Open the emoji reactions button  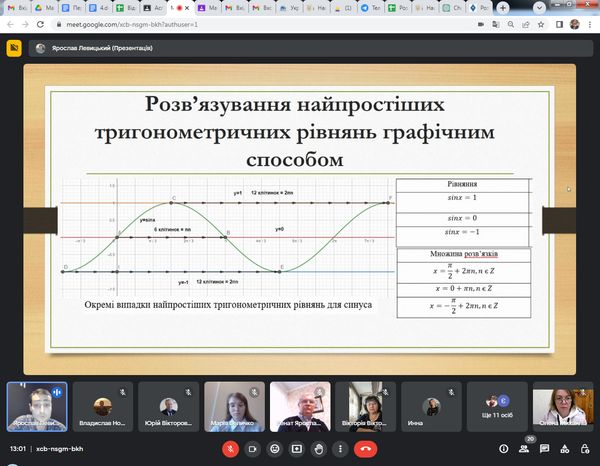point(276,450)
